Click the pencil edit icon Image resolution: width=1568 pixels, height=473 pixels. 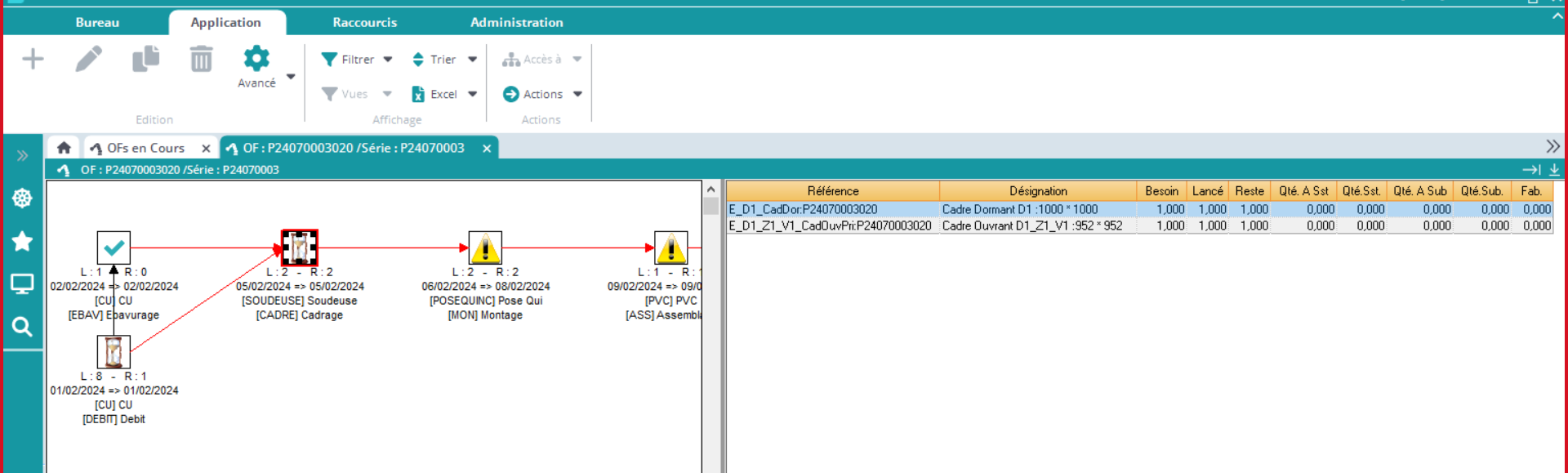89,59
